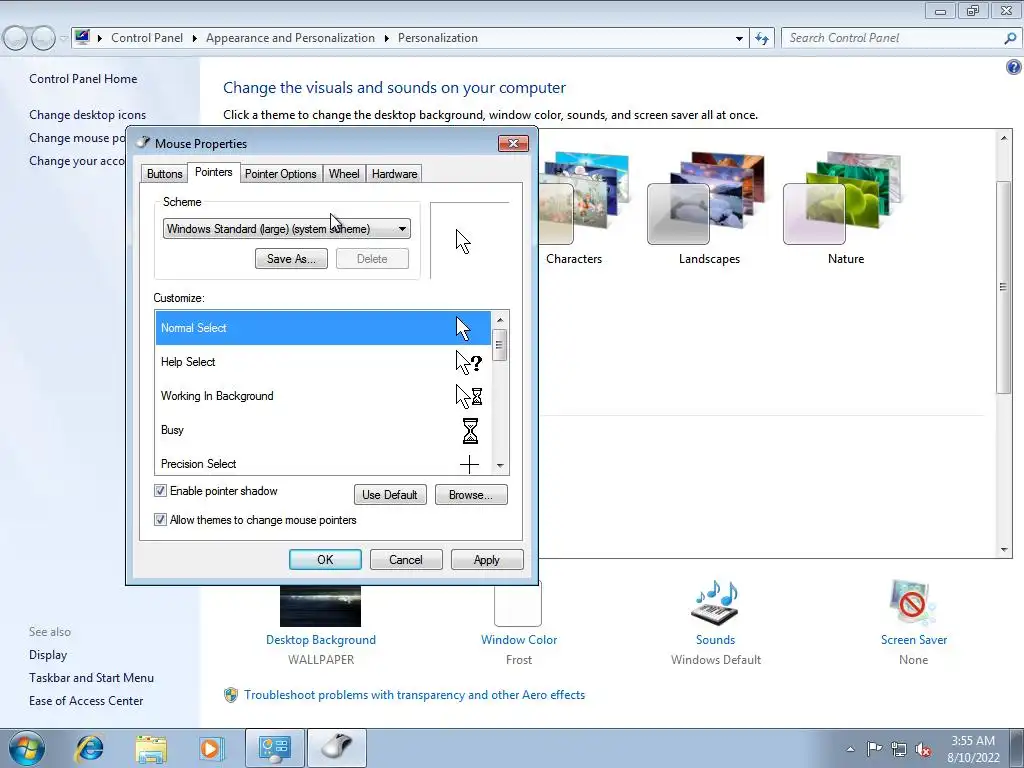Viewport: 1024px width, 768px height.
Task: Open the Windows Start menu
Action: coord(27,748)
